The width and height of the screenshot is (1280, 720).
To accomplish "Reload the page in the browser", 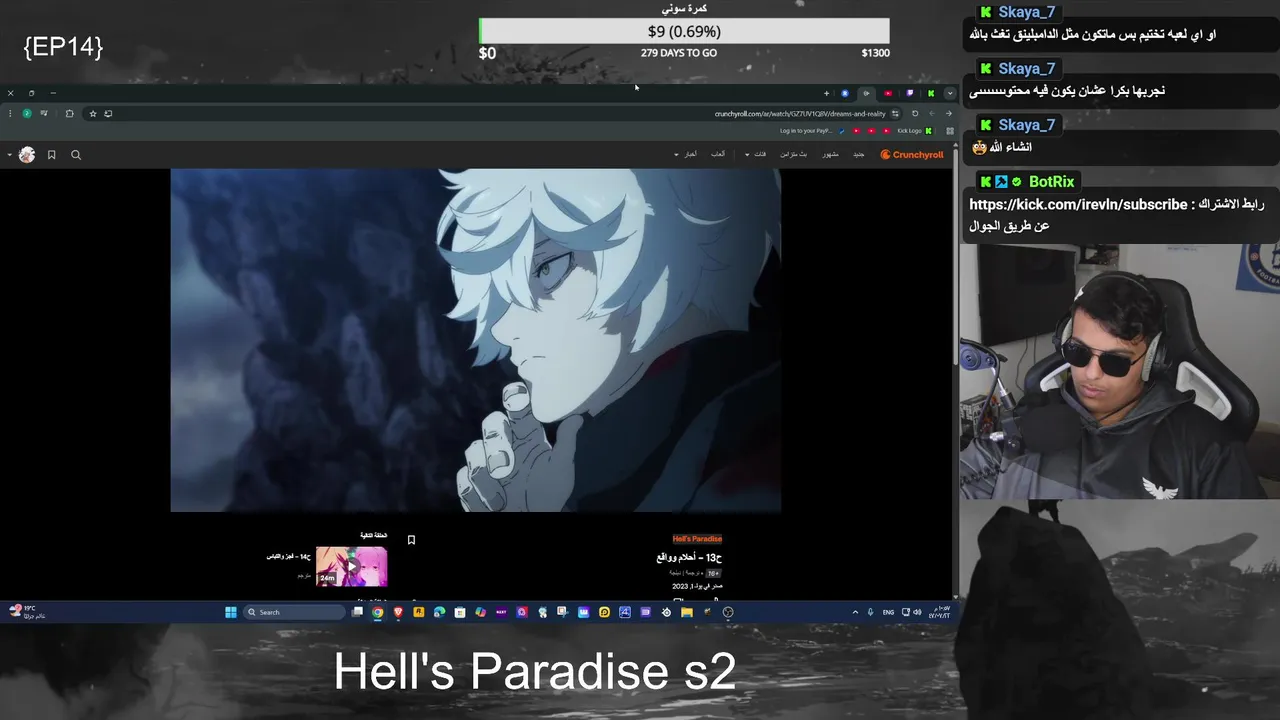I will click(x=915, y=113).
